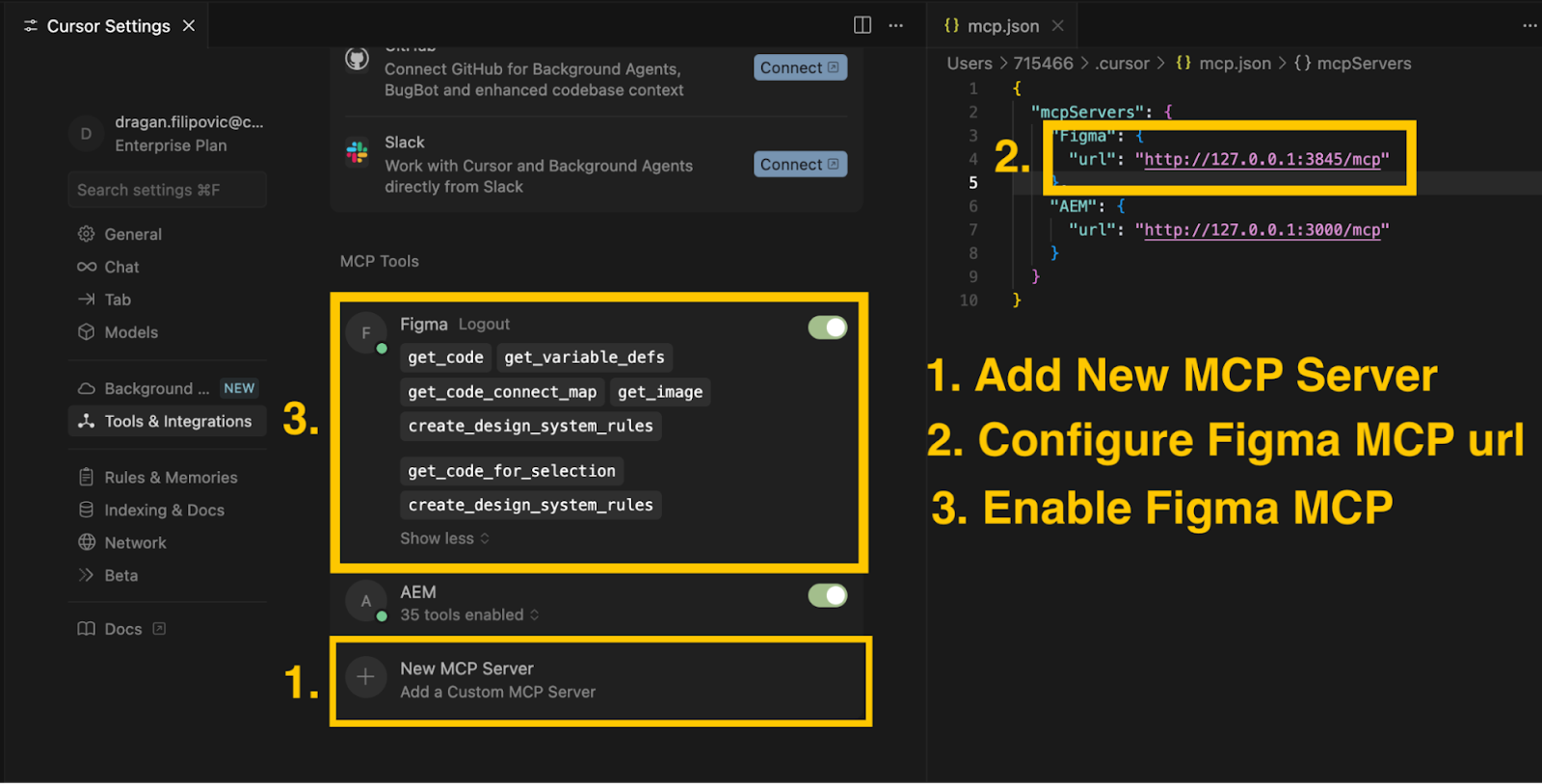Click the Indexing database icon
The image size is (1542, 784).
click(87, 510)
